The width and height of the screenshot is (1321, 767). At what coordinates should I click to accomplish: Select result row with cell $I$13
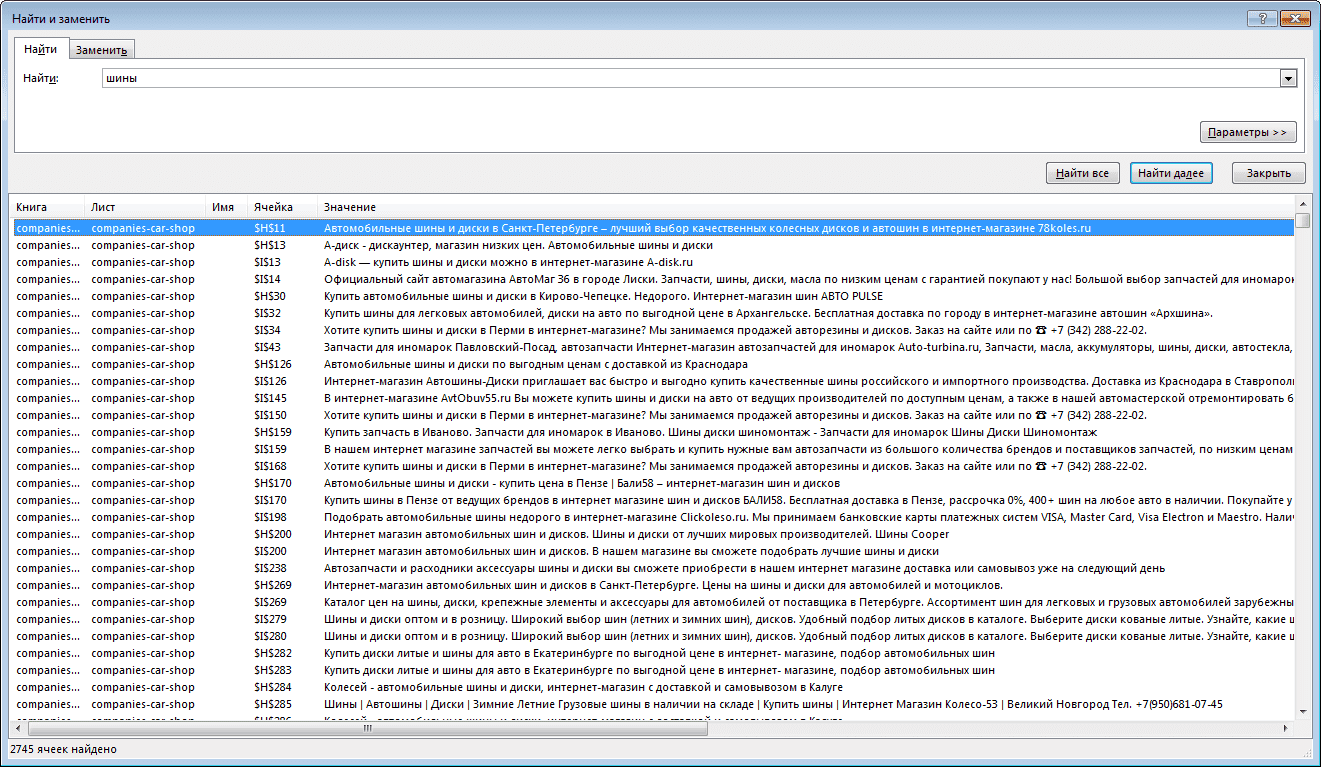point(653,262)
